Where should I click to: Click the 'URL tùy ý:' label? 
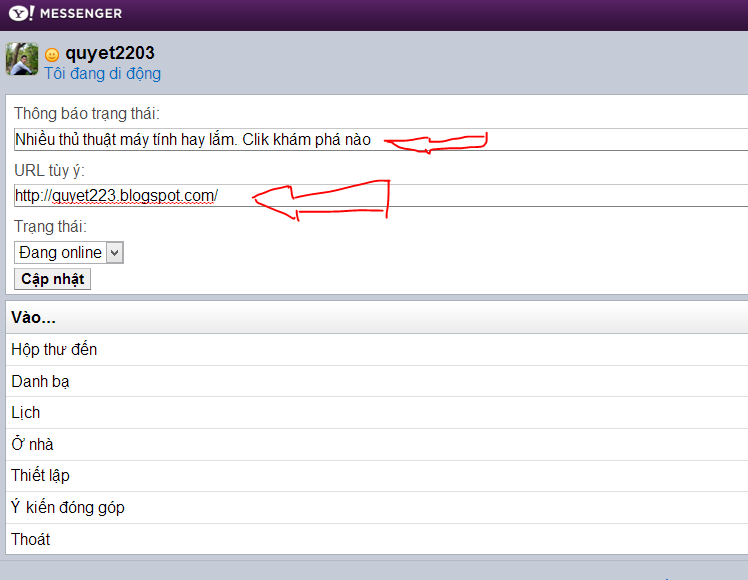pyautogui.click(x=49, y=170)
